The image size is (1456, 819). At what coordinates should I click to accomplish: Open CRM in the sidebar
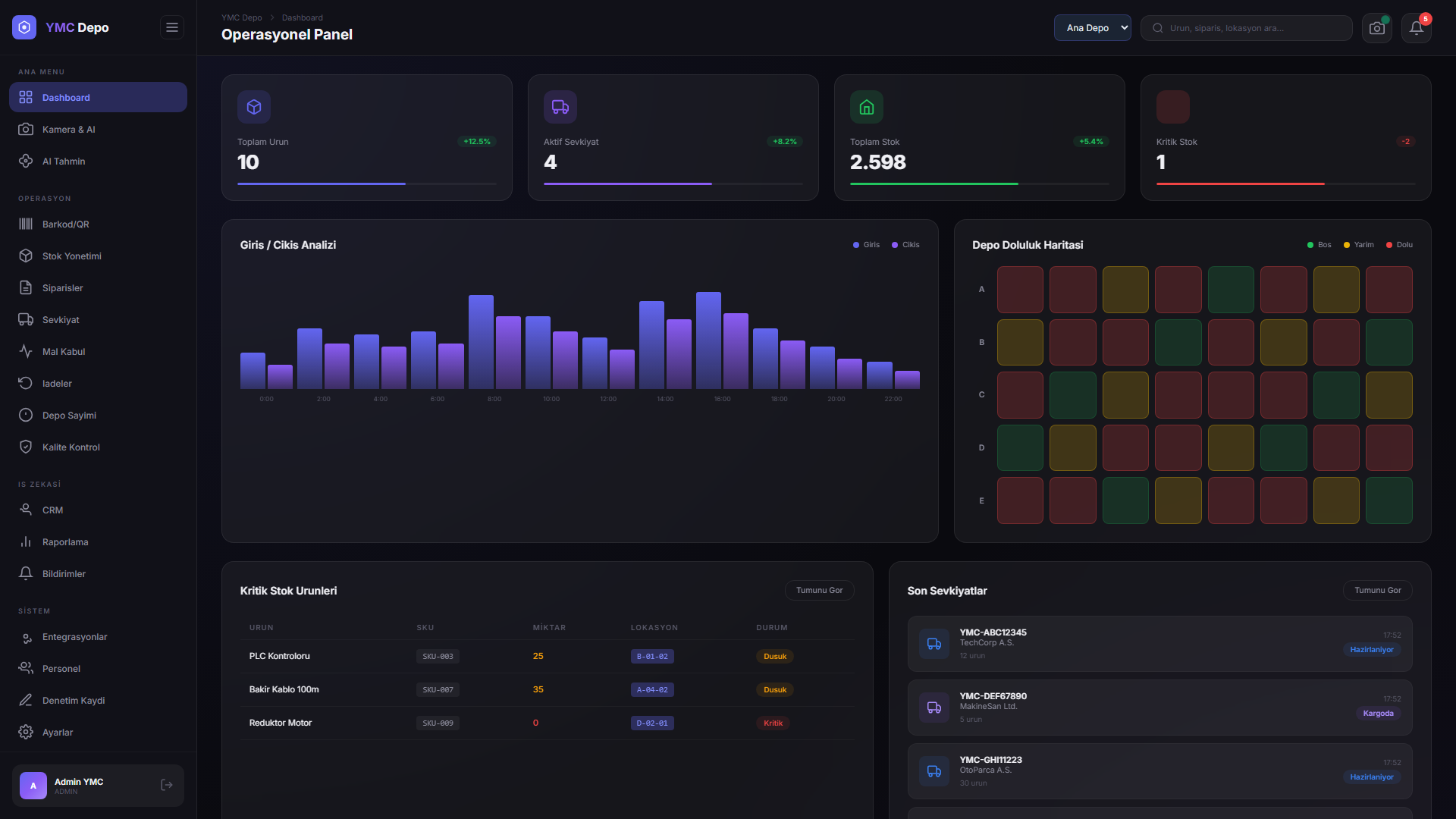coord(98,510)
